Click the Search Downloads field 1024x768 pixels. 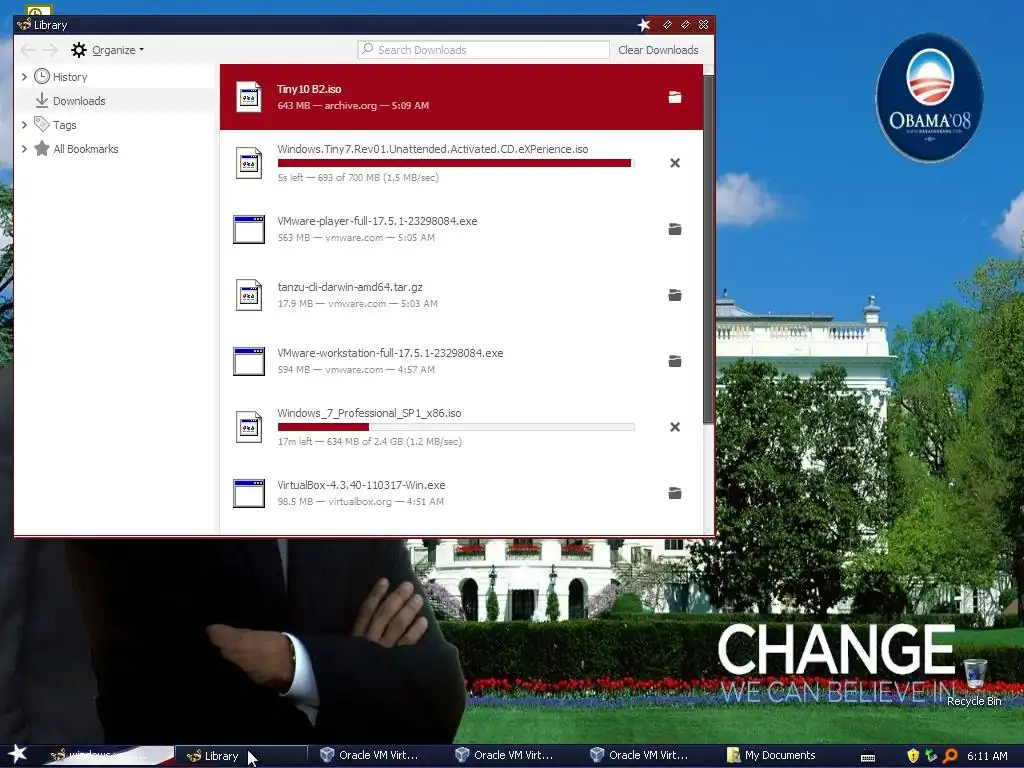(484, 50)
